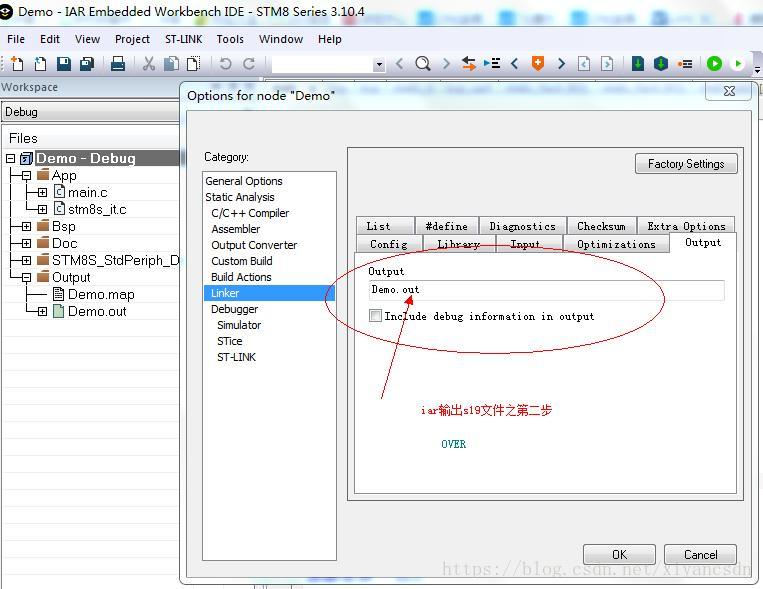Viewport: 763px width, 589px height.
Task: Click the Navigate Forward page icon
Action: [607, 64]
